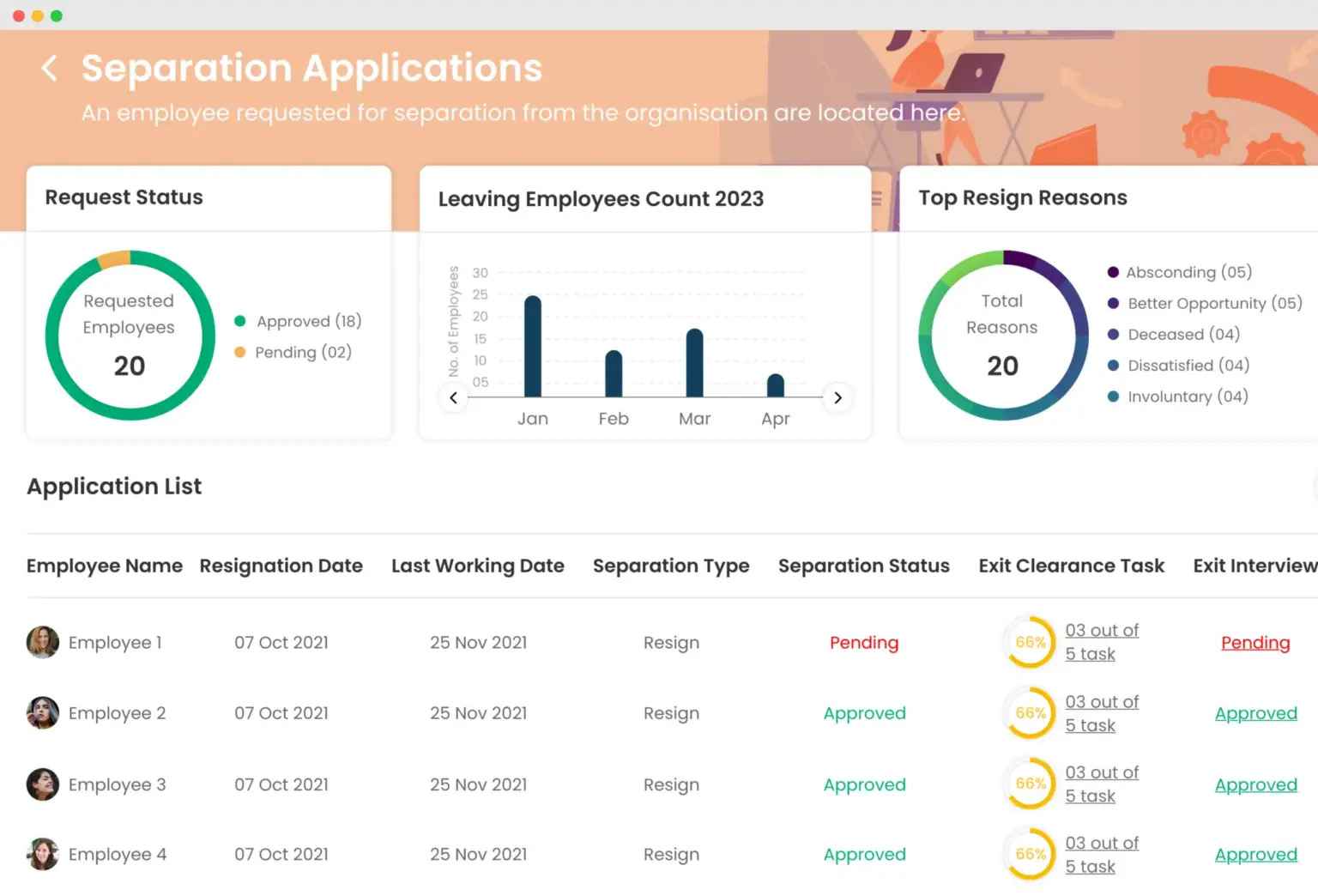Screen dimensions: 1318x896
Task: Toggle Absconding (05) legend entry
Action: (1180, 272)
